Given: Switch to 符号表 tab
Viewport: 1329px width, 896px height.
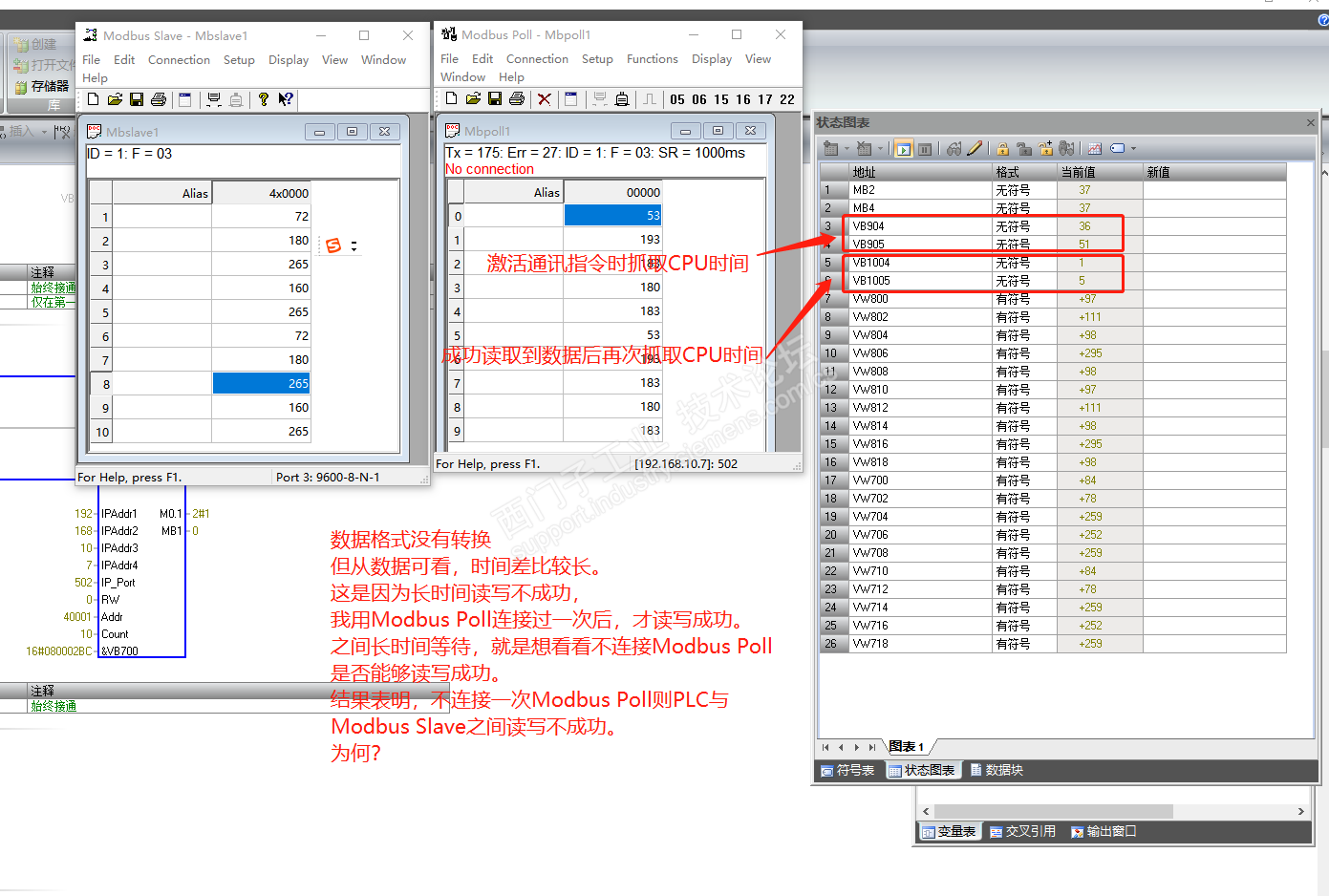Looking at the screenshot, I should pyautogui.click(x=847, y=770).
